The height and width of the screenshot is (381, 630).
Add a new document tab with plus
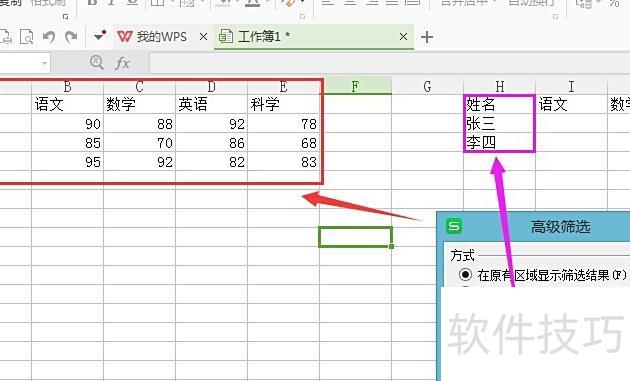pos(427,37)
